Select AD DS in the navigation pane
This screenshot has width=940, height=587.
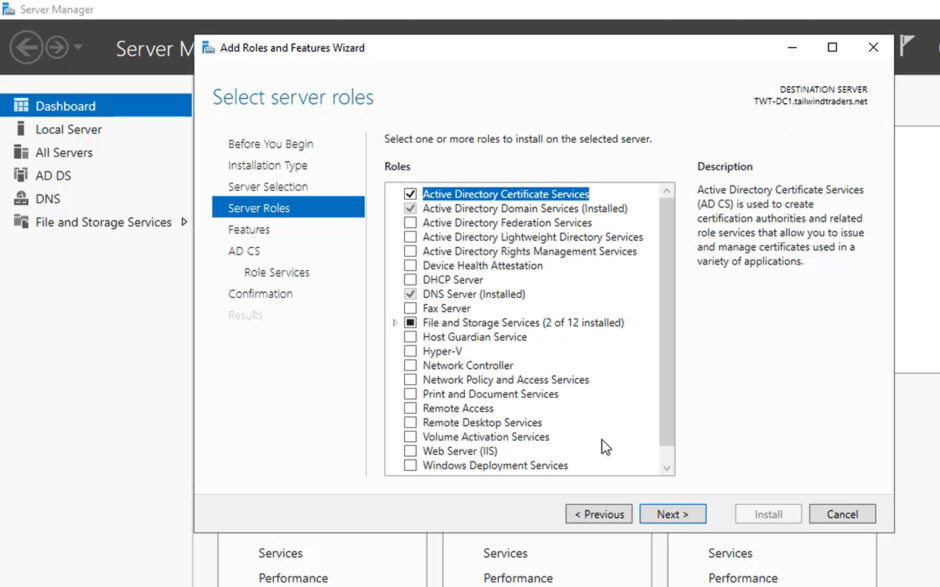[x=53, y=175]
